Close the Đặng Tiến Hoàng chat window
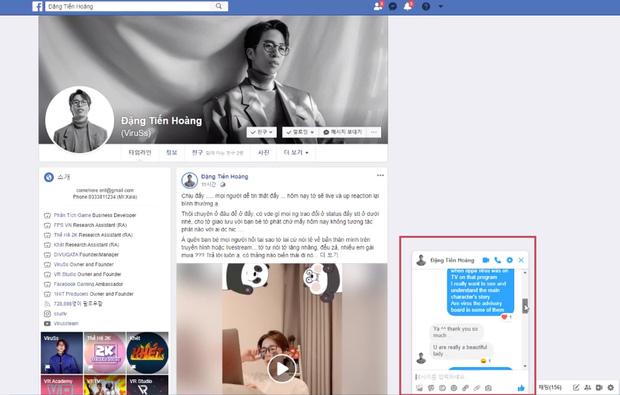 [x=521, y=260]
